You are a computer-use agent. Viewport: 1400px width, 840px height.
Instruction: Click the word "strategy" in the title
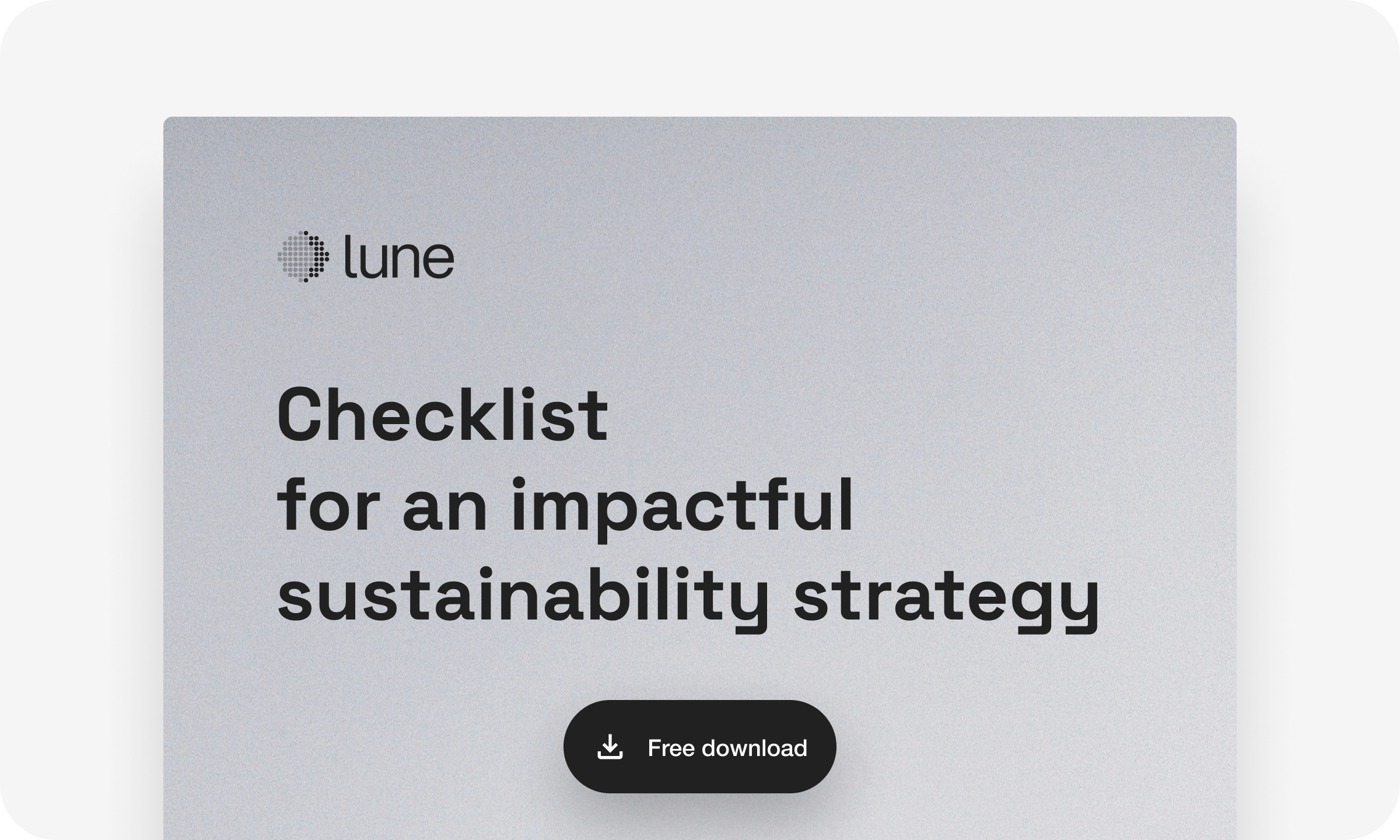coord(946,597)
